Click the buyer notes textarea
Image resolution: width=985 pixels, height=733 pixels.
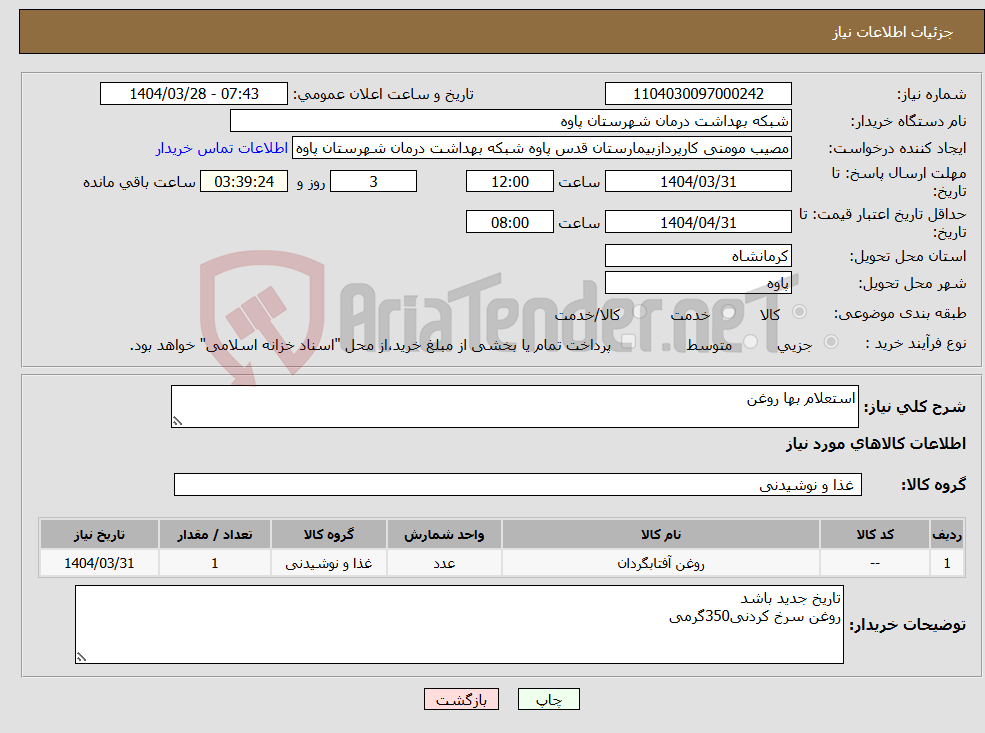point(459,624)
